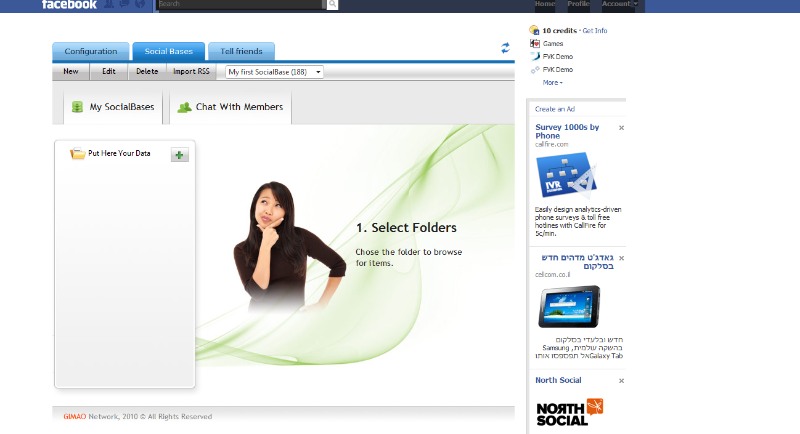Viewport: 800px width, 434px height.
Task: Click the Chat With Members people icon
Action: click(x=184, y=107)
